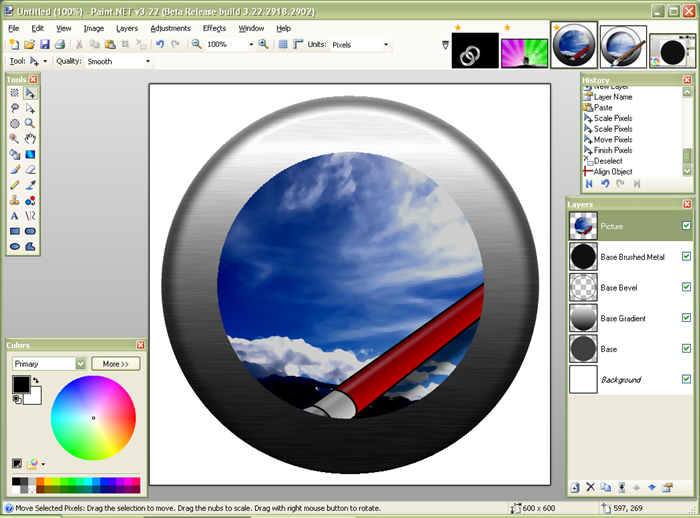Open the Effects menu
The width and height of the screenshot is (700, 518).
pyautogui.click(x=215, y=29)
